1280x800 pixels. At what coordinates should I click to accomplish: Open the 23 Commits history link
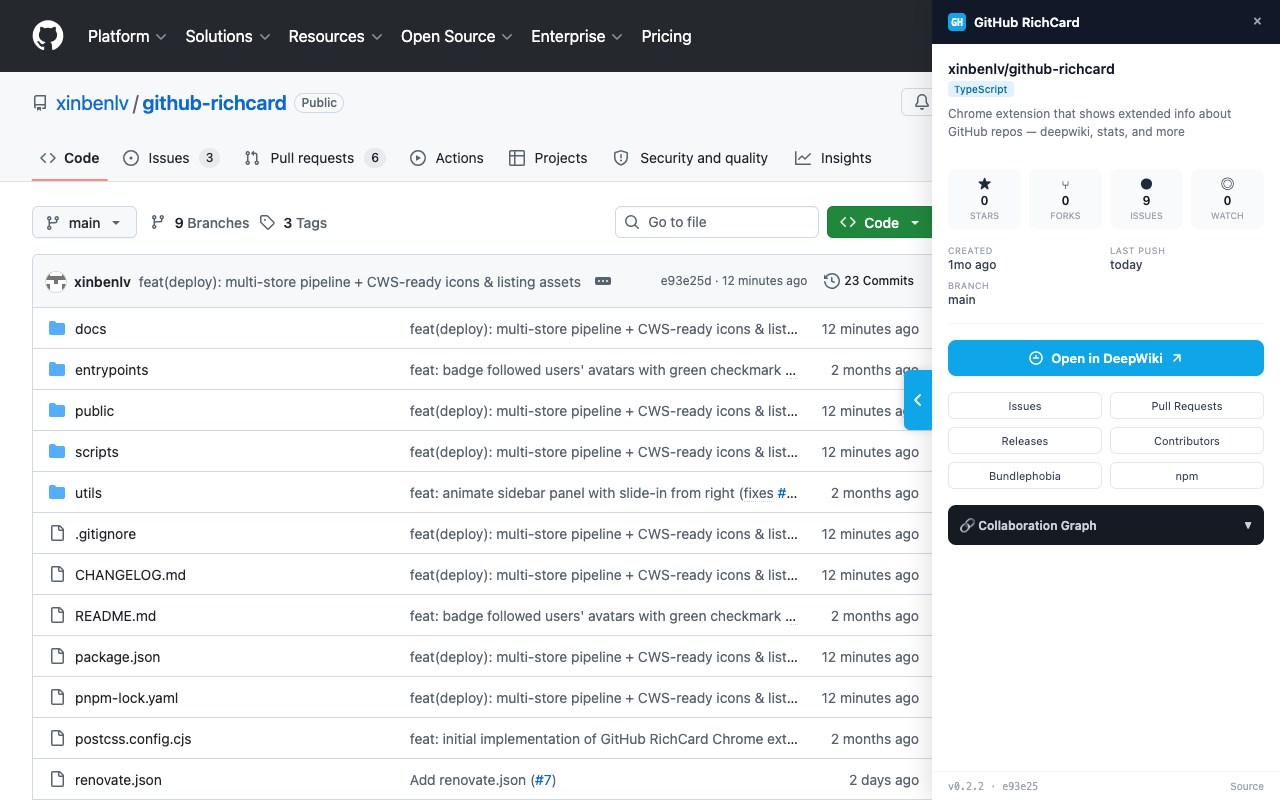click(869, 281)
